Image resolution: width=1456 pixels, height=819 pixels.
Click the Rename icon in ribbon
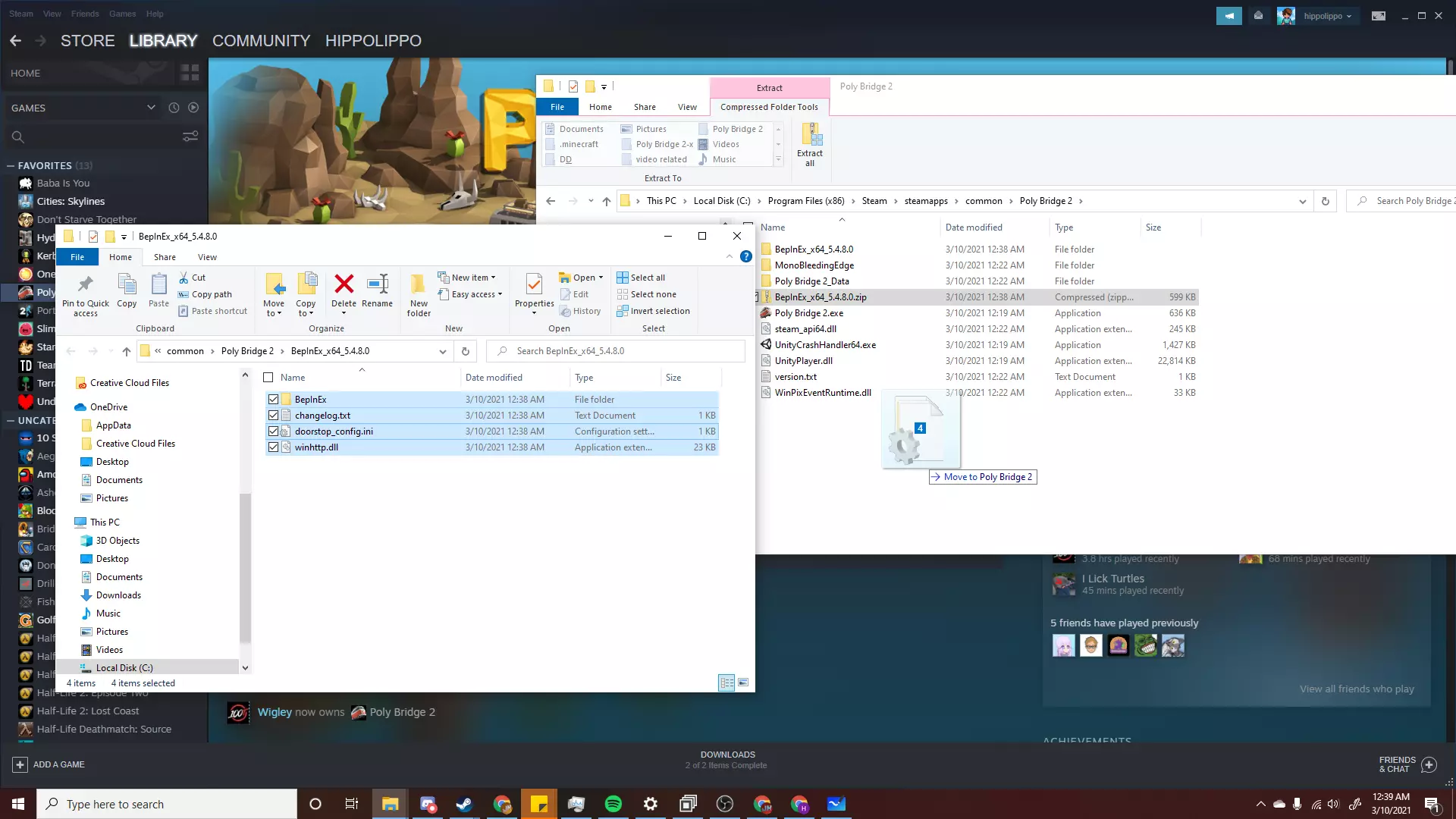coord(377,285)
